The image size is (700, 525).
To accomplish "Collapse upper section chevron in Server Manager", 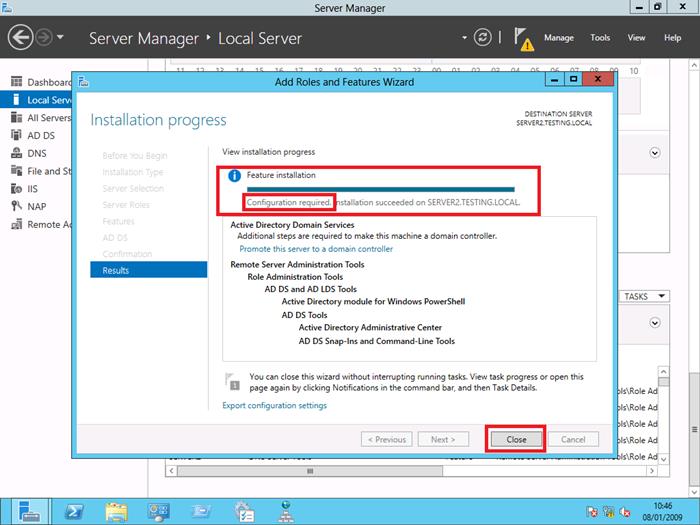I will click(x=655, y=153).
